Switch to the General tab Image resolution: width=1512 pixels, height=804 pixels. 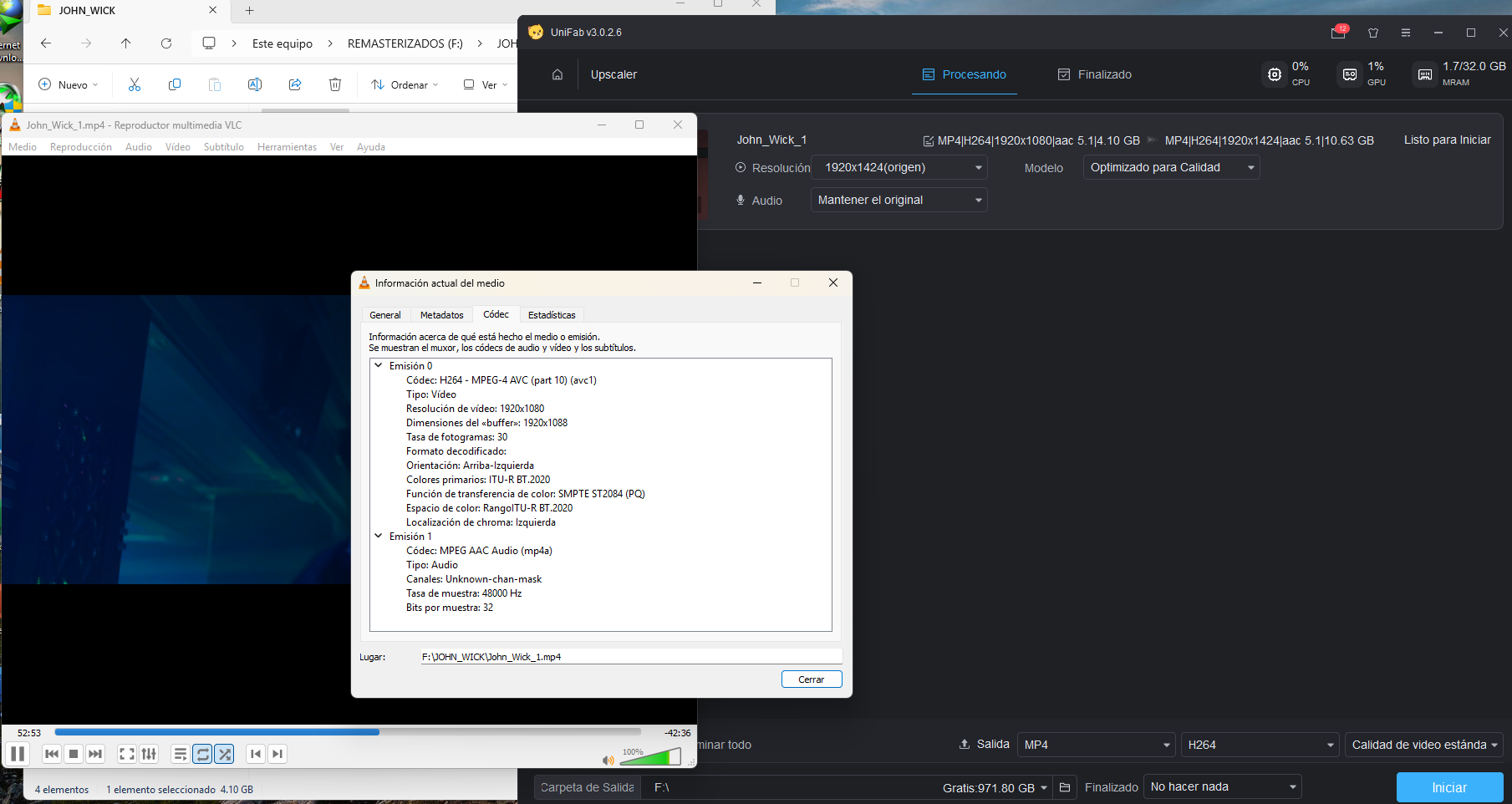(385, 315)
